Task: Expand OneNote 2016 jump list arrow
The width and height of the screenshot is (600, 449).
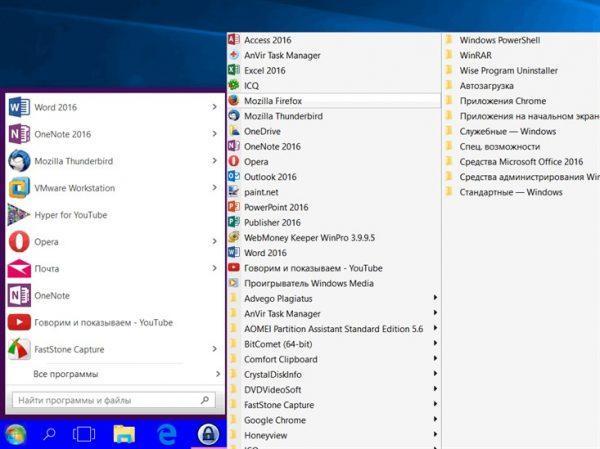Action: [x=215, y=134]
